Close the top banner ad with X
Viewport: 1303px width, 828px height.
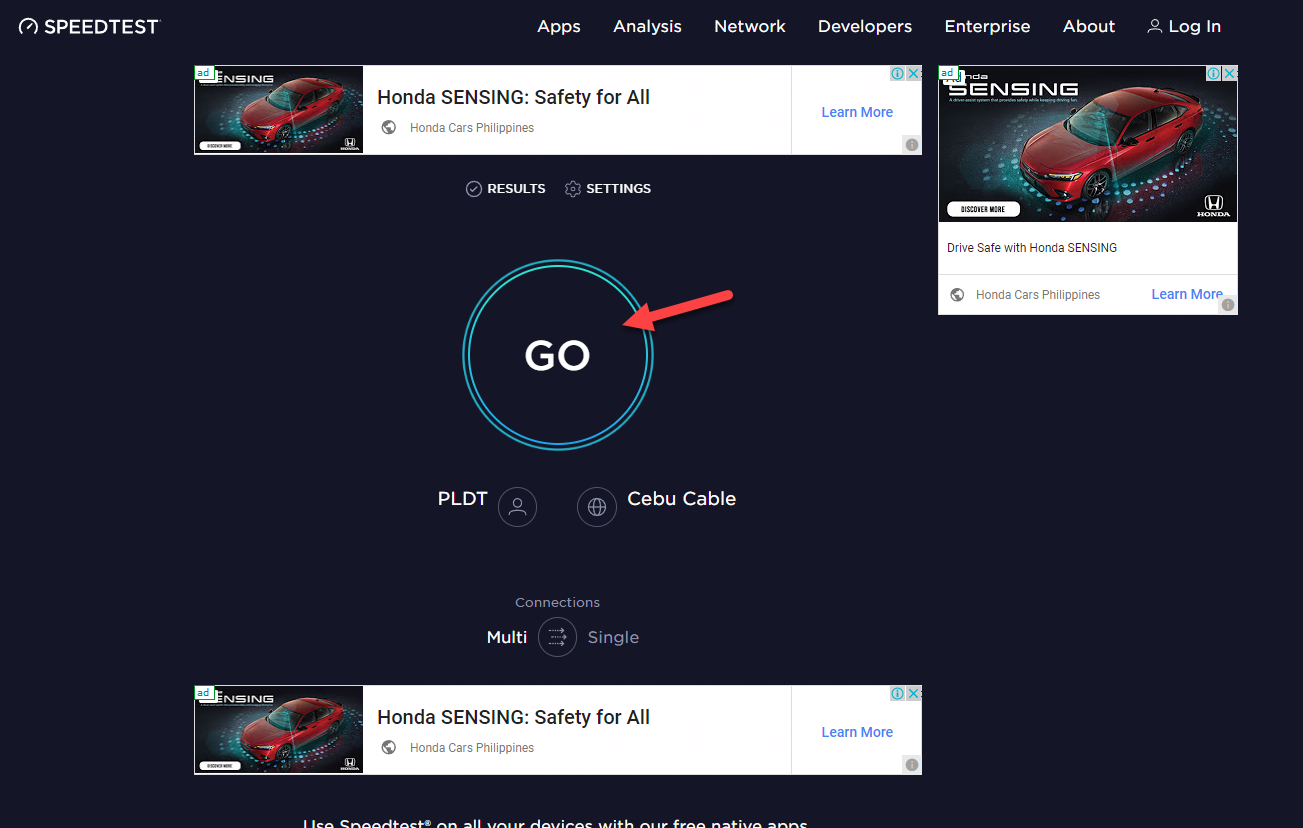click(914, 73)
